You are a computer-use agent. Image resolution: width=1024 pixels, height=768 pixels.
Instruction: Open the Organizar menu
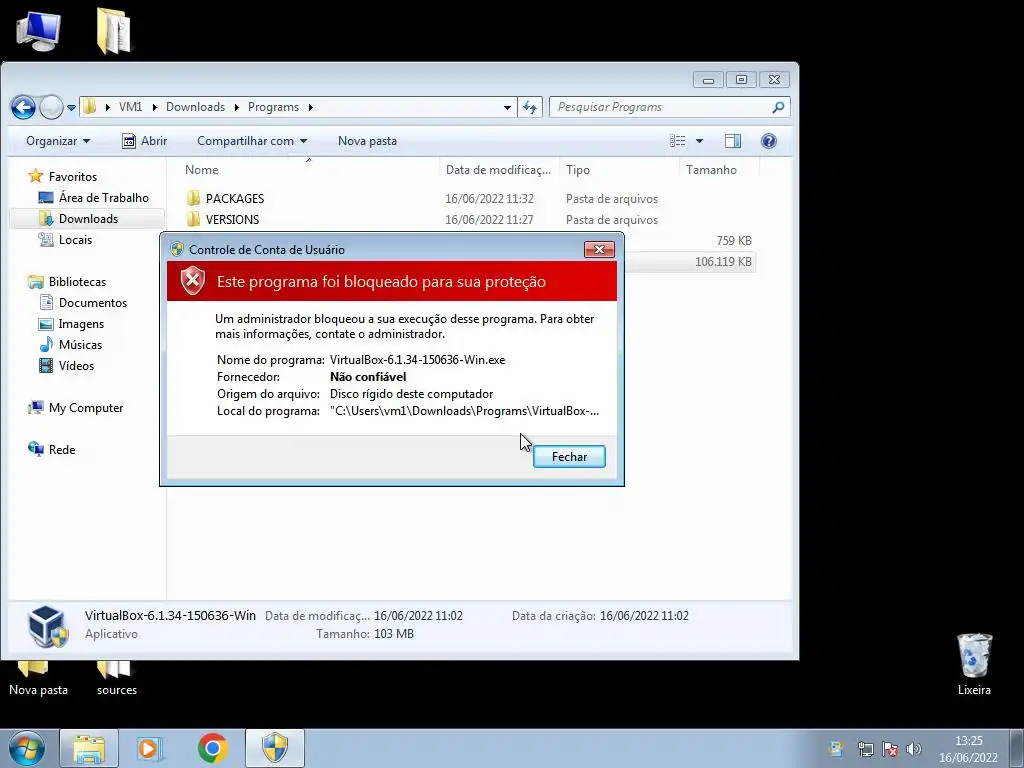click(x=57, y=141)
